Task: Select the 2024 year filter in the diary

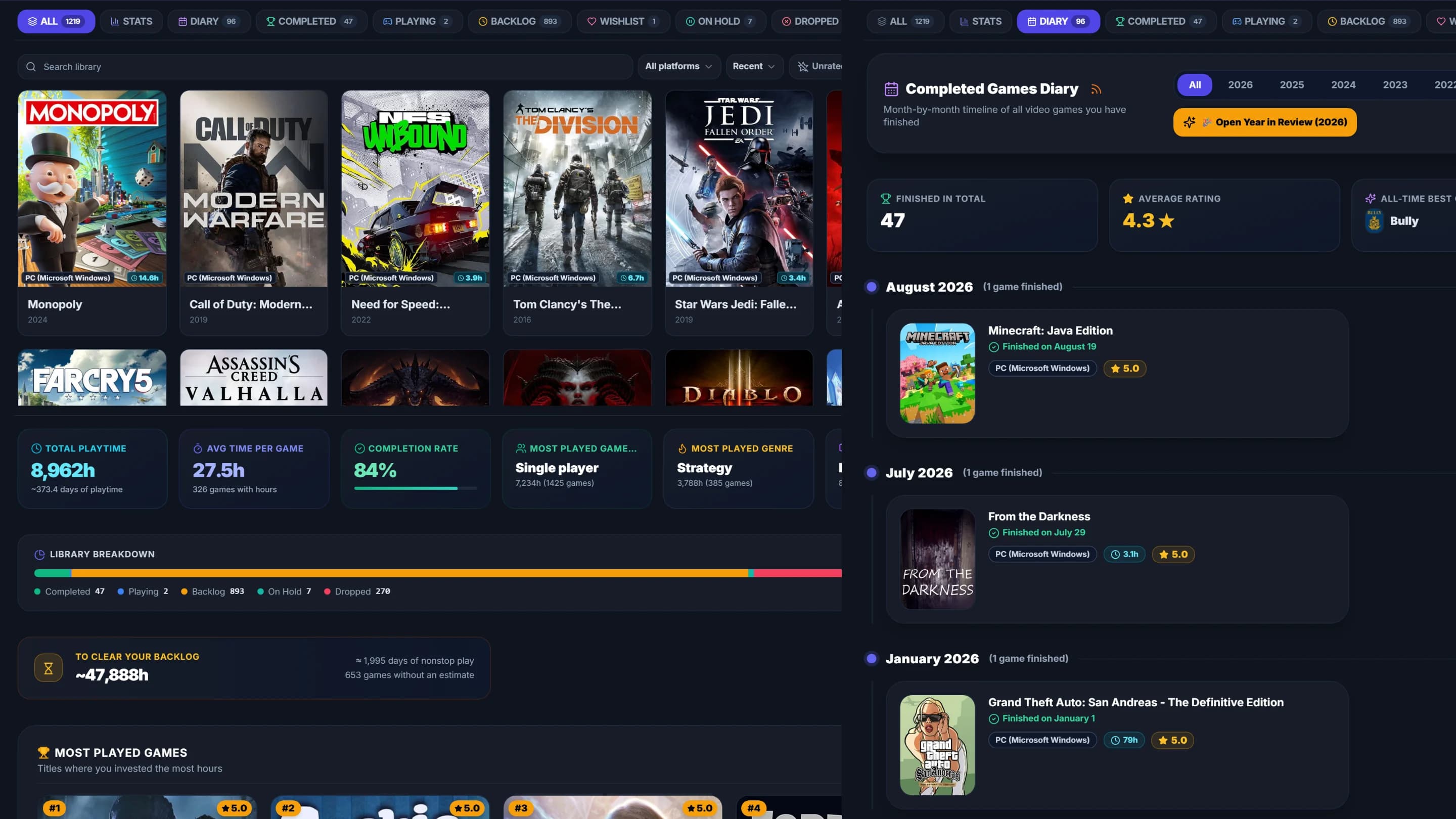Action: [x=1343, y=85]
